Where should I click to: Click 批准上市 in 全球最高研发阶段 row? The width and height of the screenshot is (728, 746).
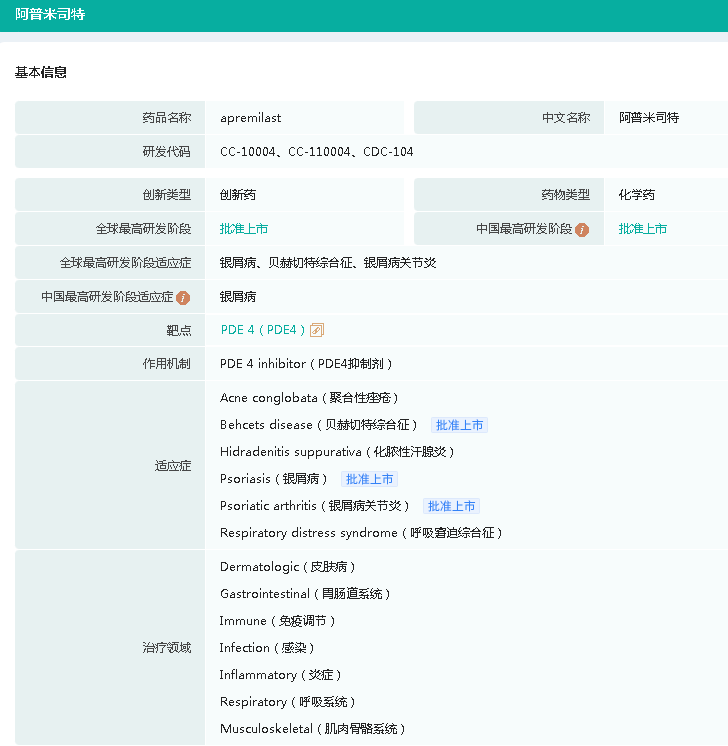(244, 229)
